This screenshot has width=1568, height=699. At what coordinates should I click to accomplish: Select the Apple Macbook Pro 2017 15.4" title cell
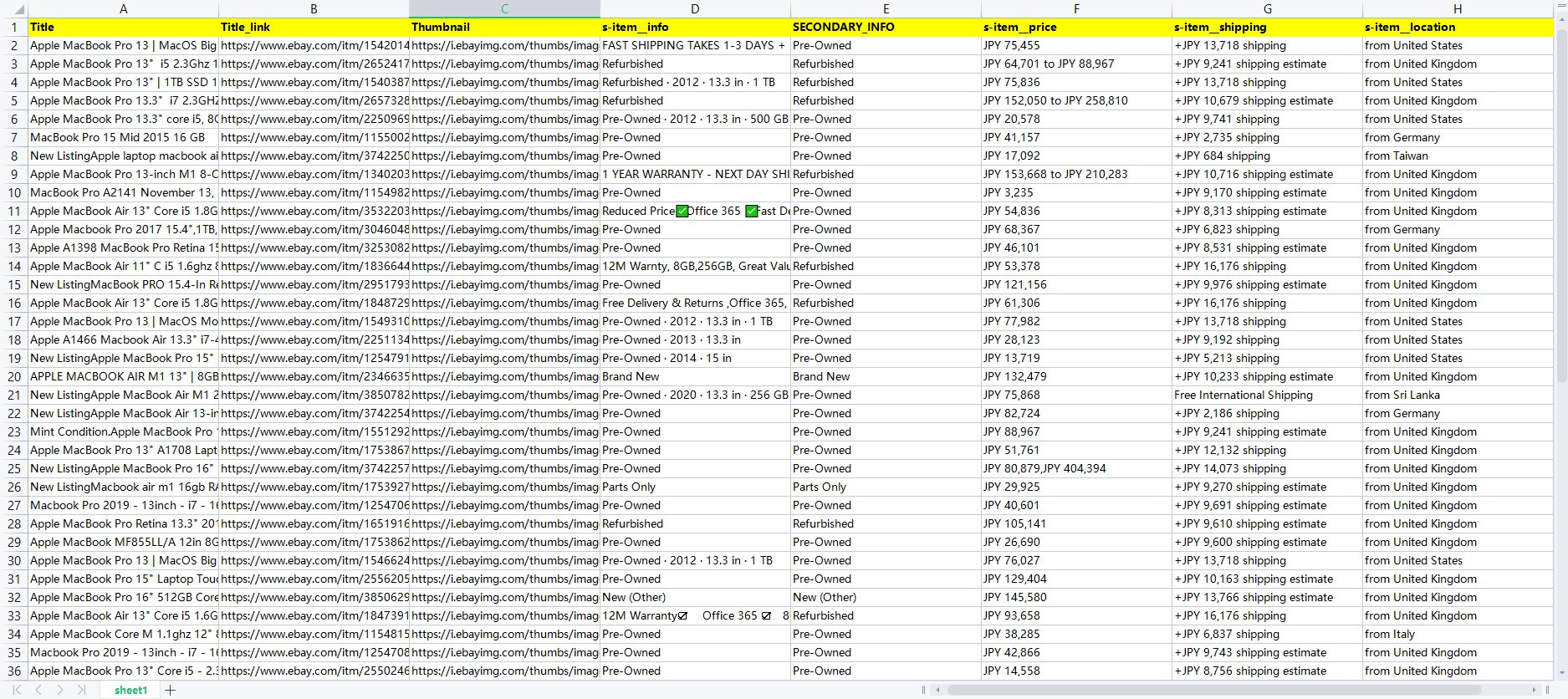123,229
